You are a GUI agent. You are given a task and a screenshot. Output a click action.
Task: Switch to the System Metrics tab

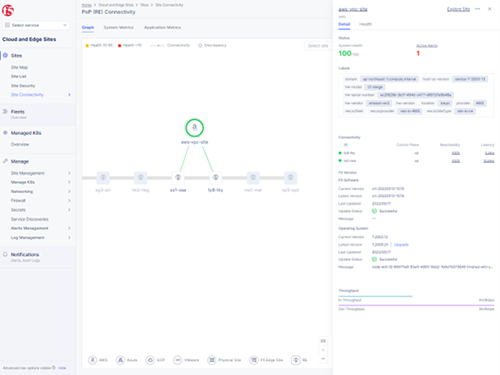pos(118,27)
